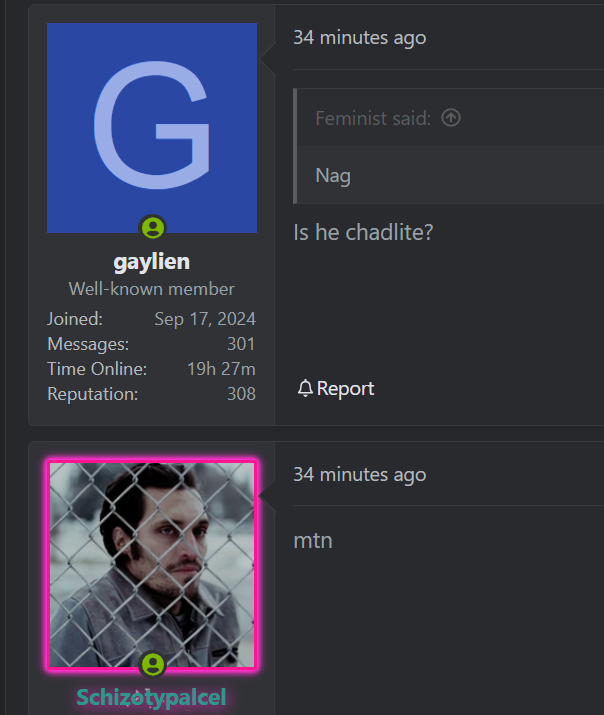Click the Reputation score 308

click(x=241, y=394)
